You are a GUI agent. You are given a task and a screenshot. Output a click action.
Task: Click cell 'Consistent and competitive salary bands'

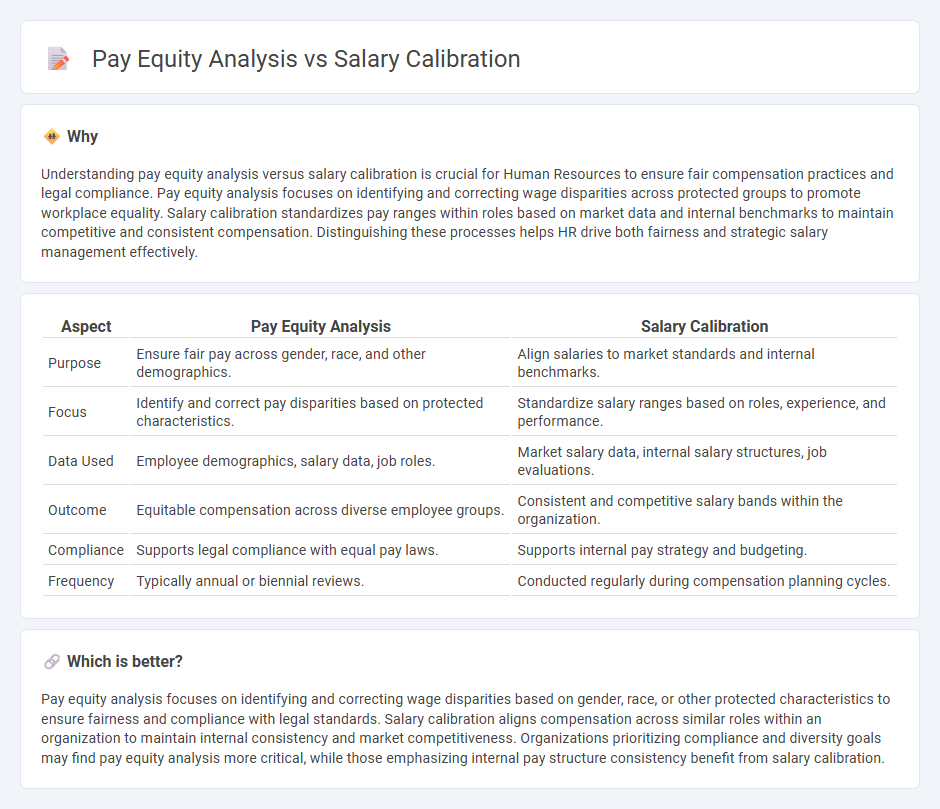[704, 510]
